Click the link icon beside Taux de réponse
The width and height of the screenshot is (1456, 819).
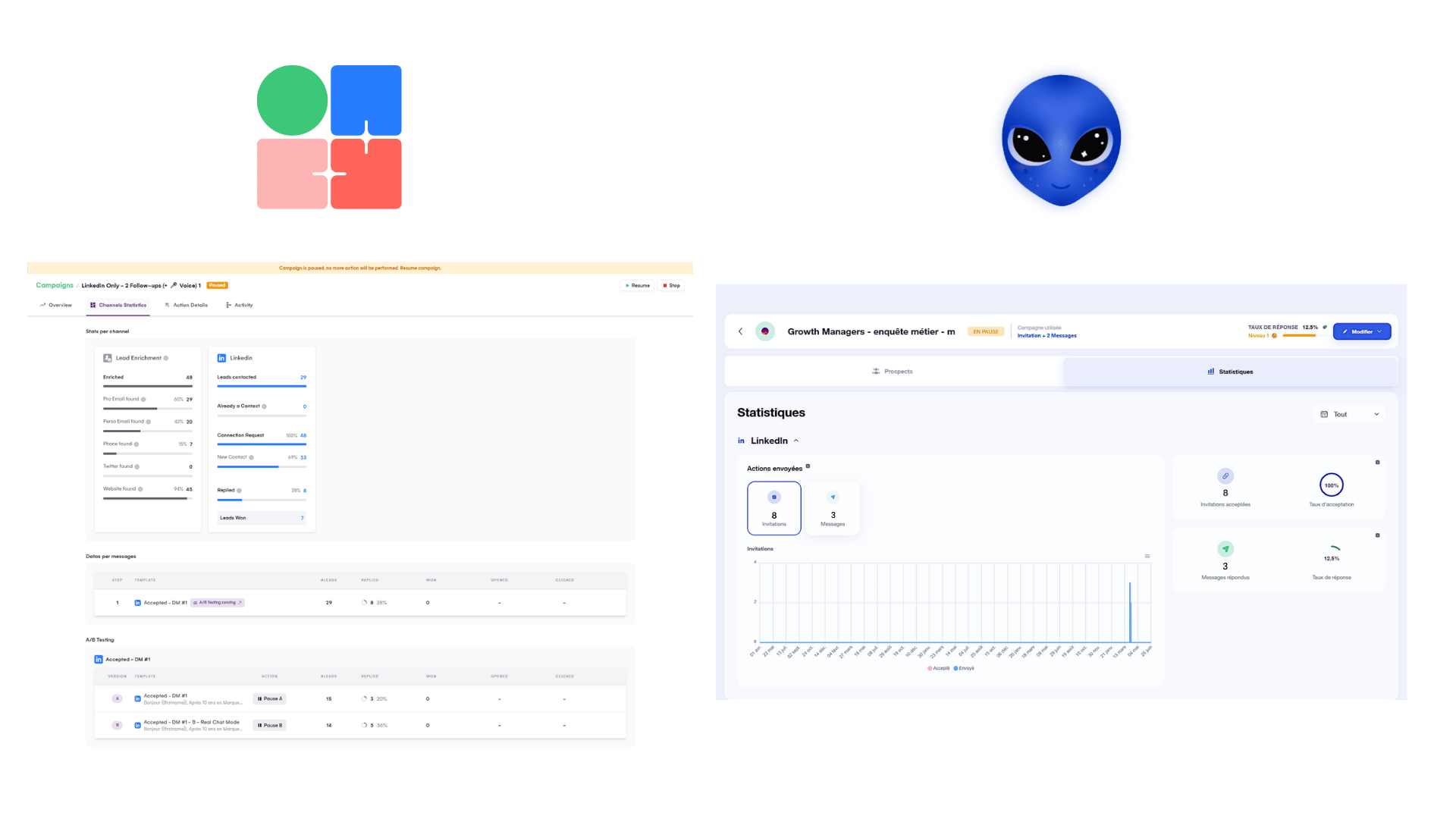point(1325,328)
